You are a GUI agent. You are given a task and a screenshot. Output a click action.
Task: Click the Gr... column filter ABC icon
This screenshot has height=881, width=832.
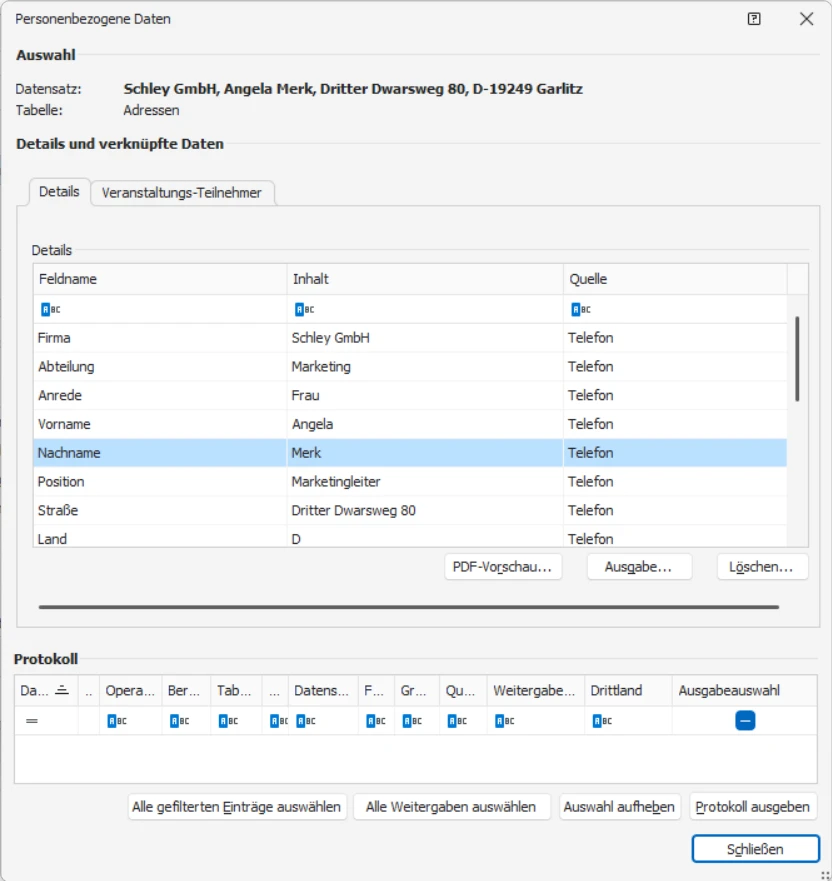pyautogui.click(x=412, y=721)
